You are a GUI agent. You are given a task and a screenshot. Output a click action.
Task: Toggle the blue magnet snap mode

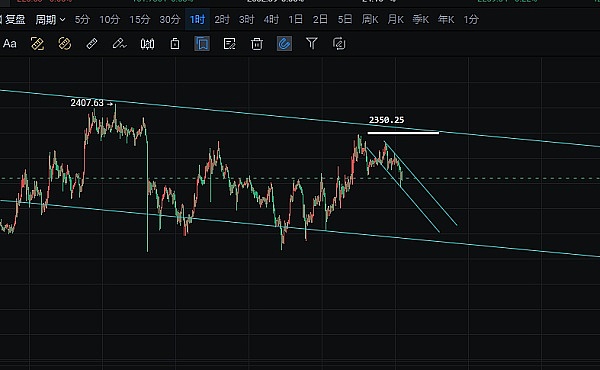284,44
